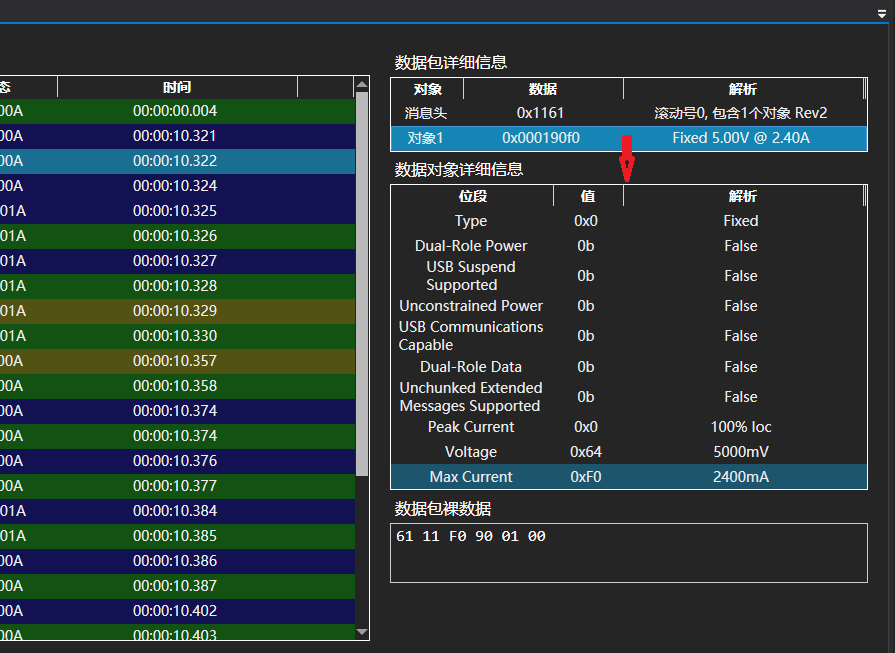The image size is (895, 653).
Task: Select the USB Suspend Supported row
Action: pos(629,276)
